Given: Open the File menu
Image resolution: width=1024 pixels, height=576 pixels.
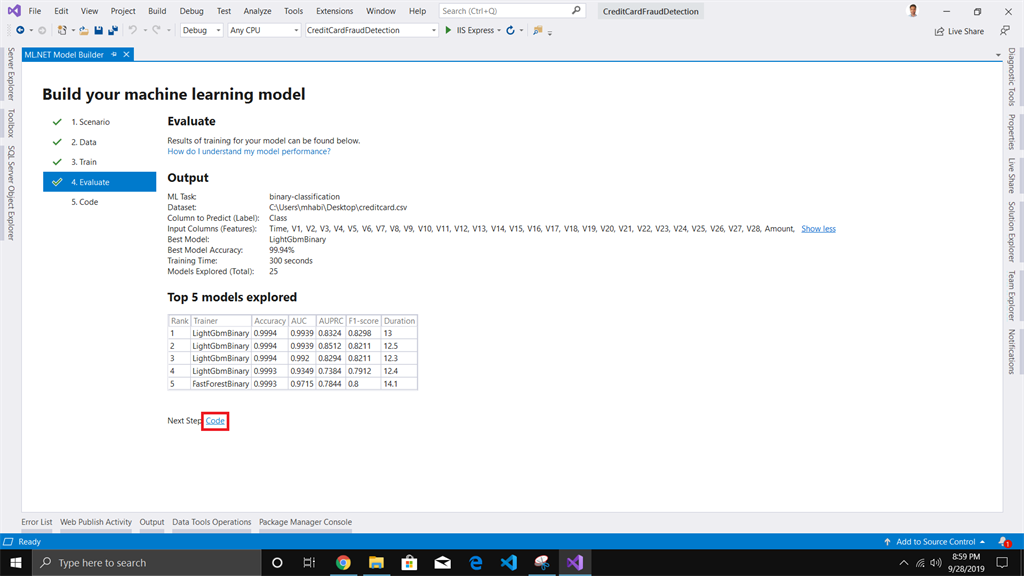Looking at the screenshot, I should (x=35, y=11).
